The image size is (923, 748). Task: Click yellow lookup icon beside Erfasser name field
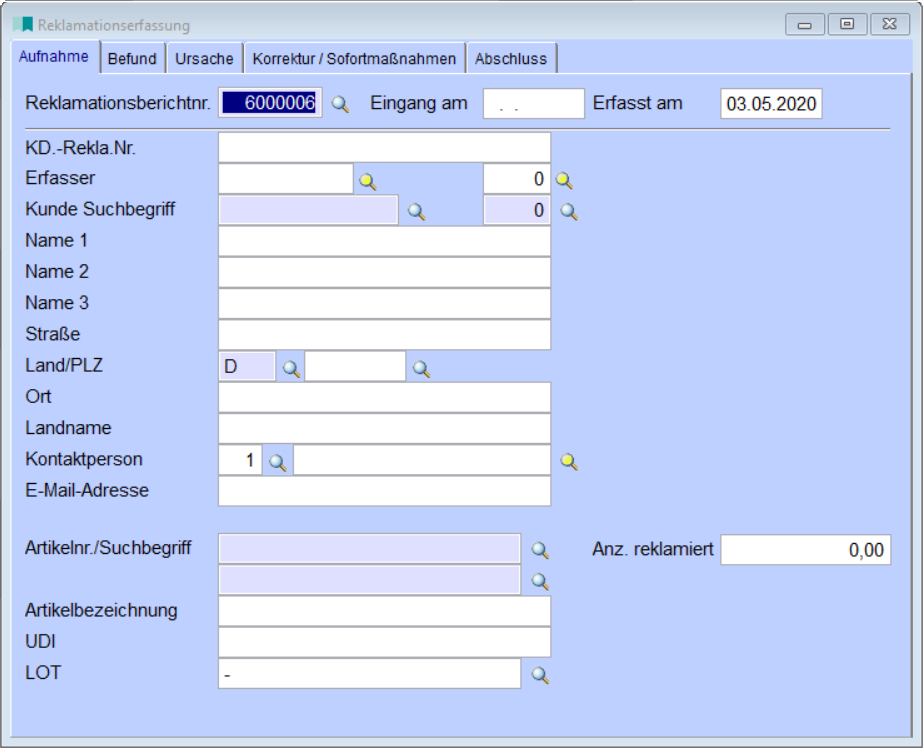(x=368, y=181)
